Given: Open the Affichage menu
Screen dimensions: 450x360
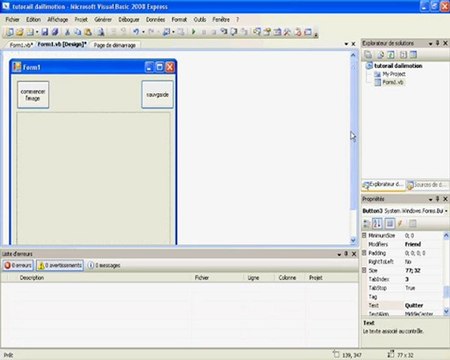Looking at the screenshot, I should [57, 20].
